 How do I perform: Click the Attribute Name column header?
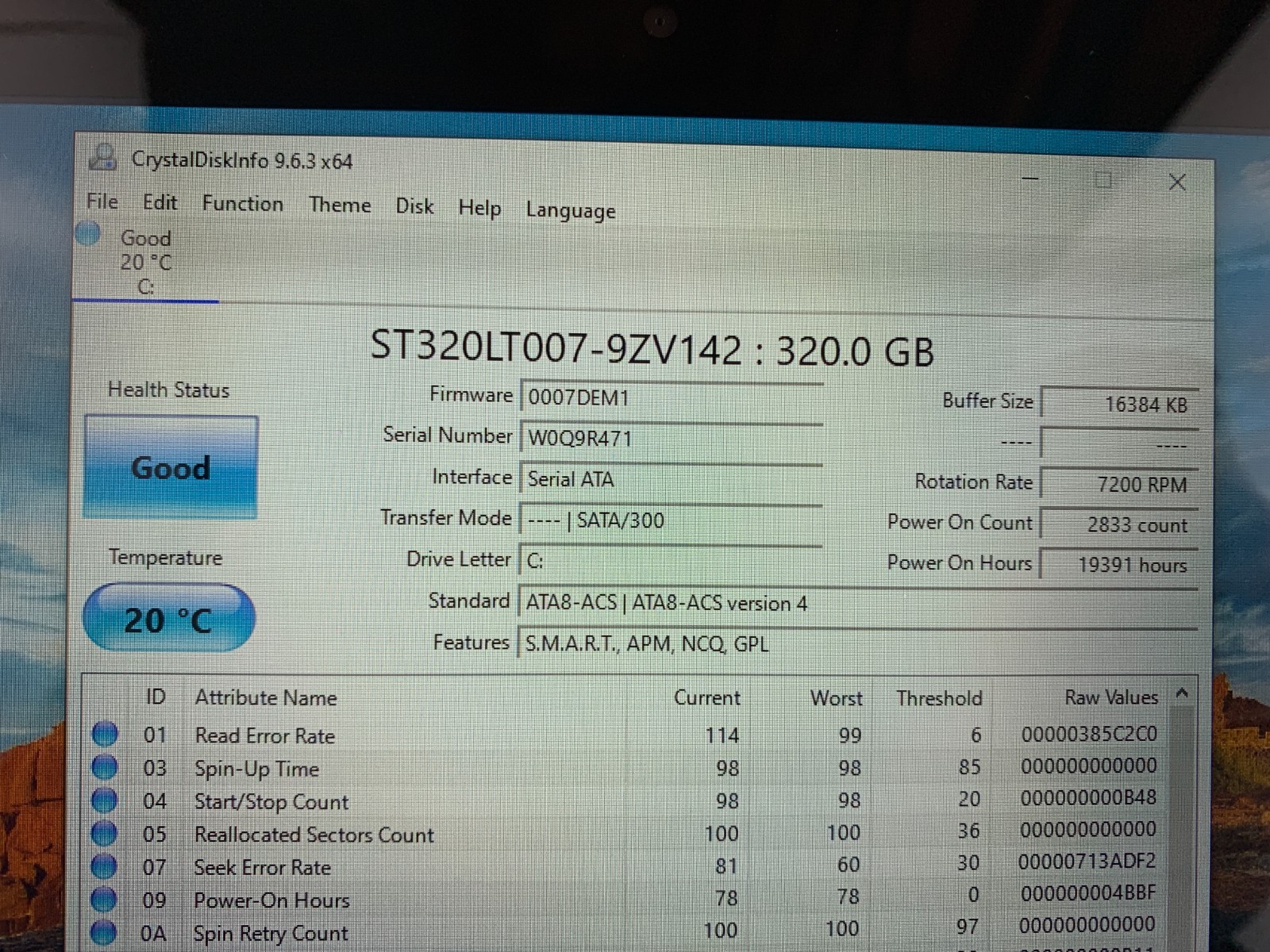point(266,698)
